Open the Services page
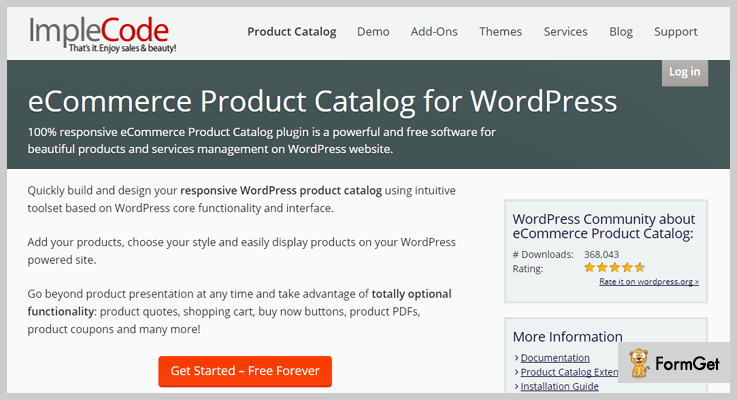 click(x=565, y=31)
